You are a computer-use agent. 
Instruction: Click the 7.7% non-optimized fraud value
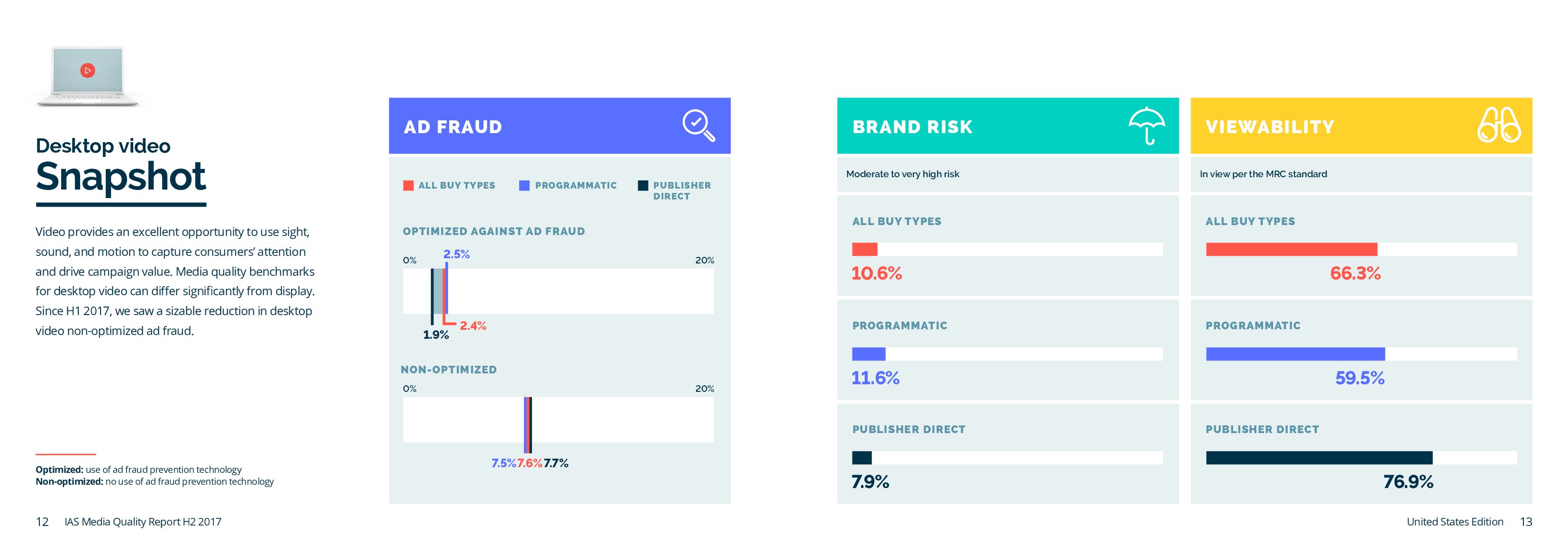(x=556, y=463)
